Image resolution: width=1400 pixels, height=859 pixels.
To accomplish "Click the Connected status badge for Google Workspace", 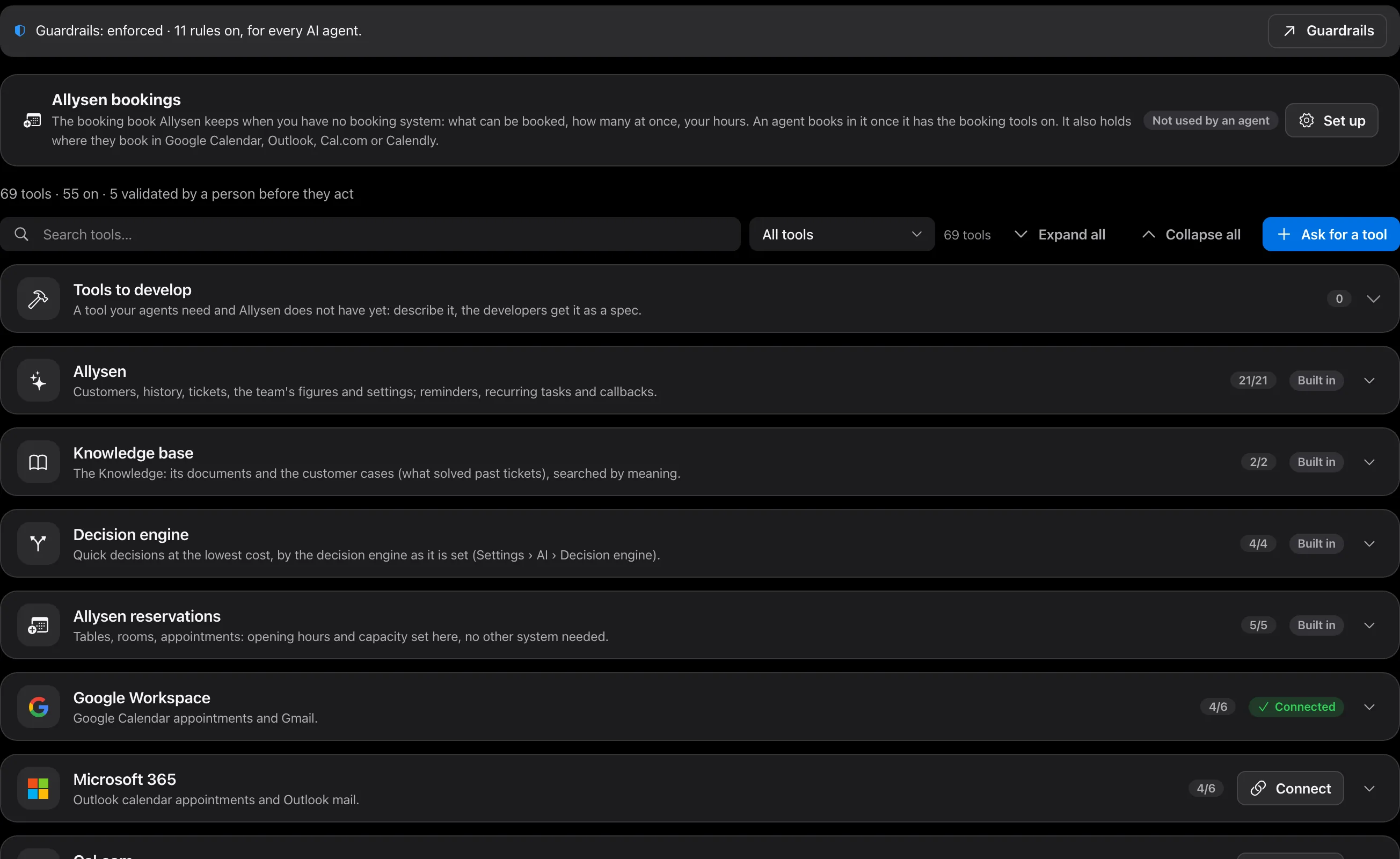I will click(x=1296, y=707).
